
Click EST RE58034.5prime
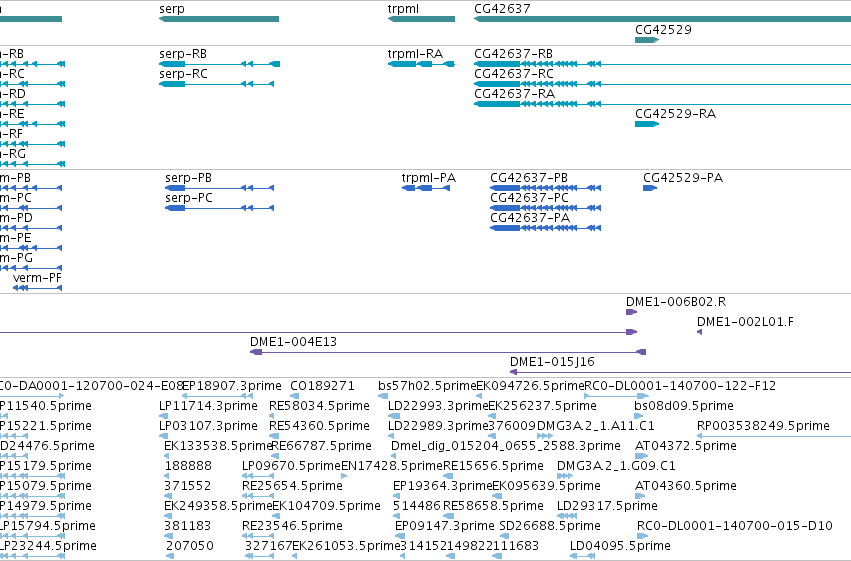coord(272,416)
